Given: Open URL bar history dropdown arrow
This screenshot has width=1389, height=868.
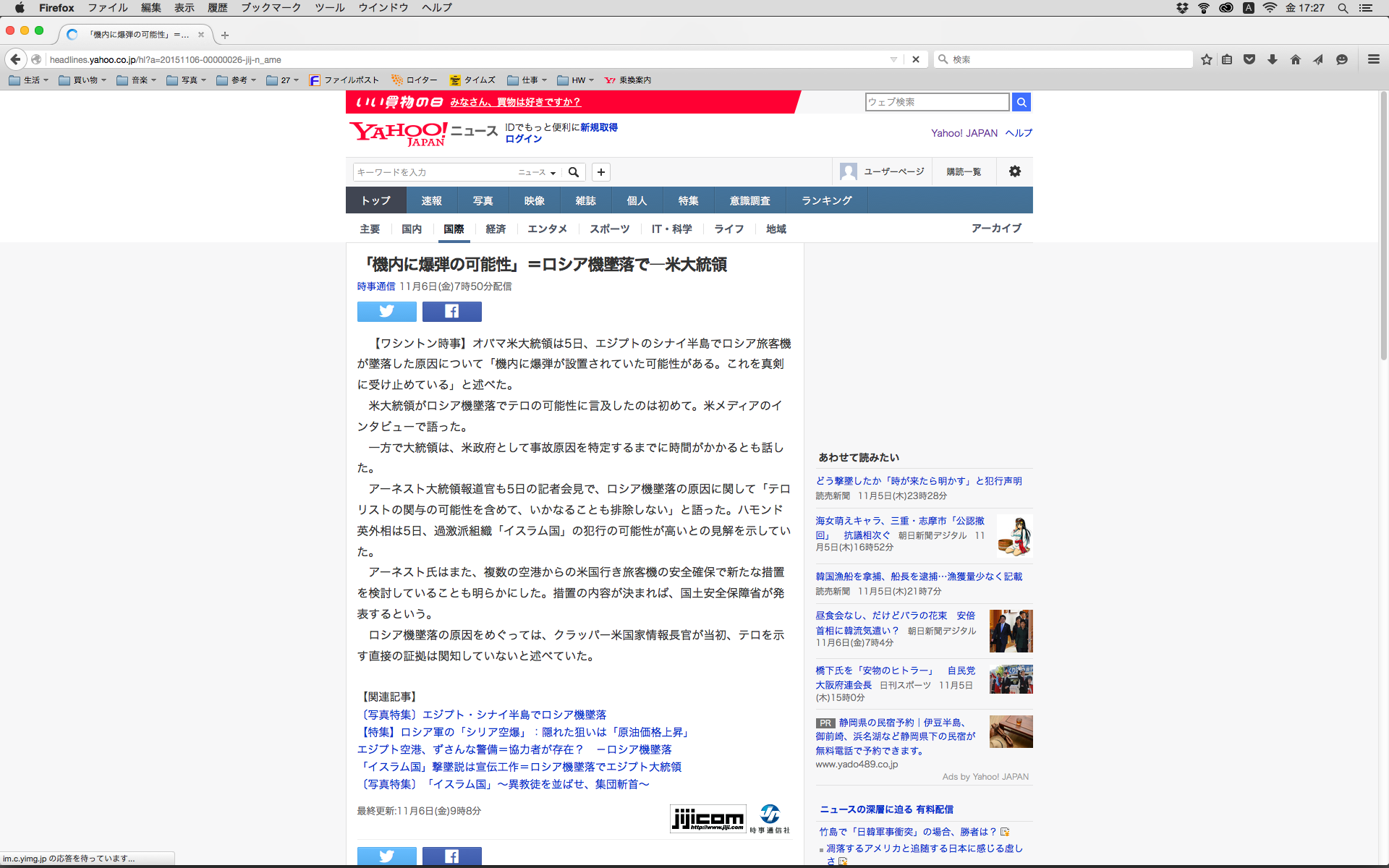Looking at the screenshot, I should click(x=893, y=59).
